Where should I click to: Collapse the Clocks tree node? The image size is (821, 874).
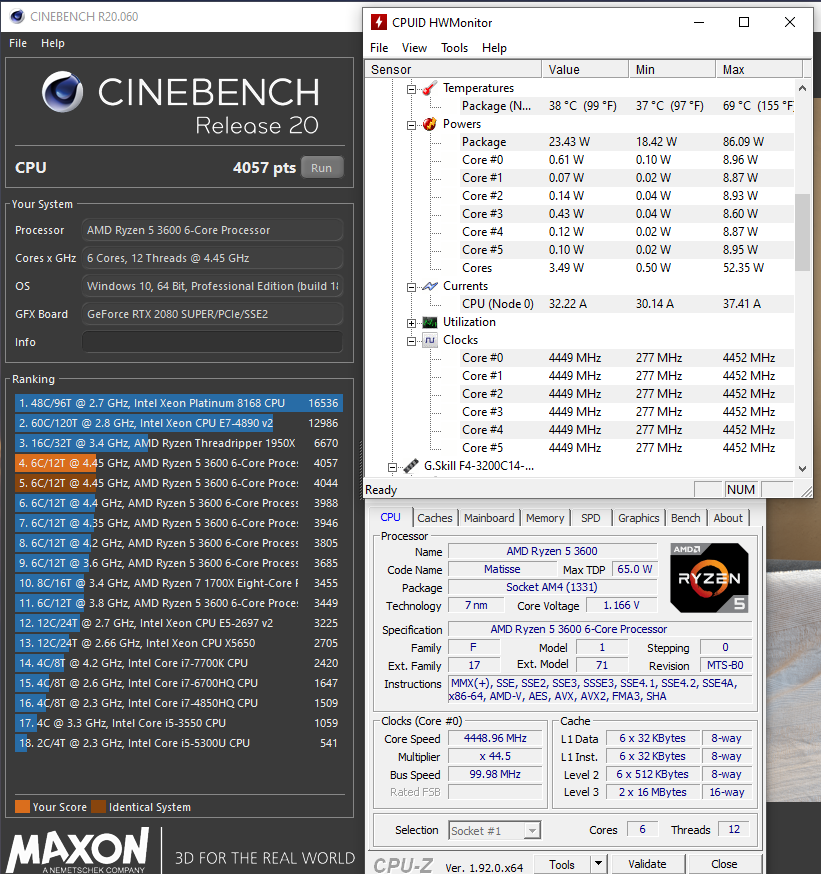[411, 340]
